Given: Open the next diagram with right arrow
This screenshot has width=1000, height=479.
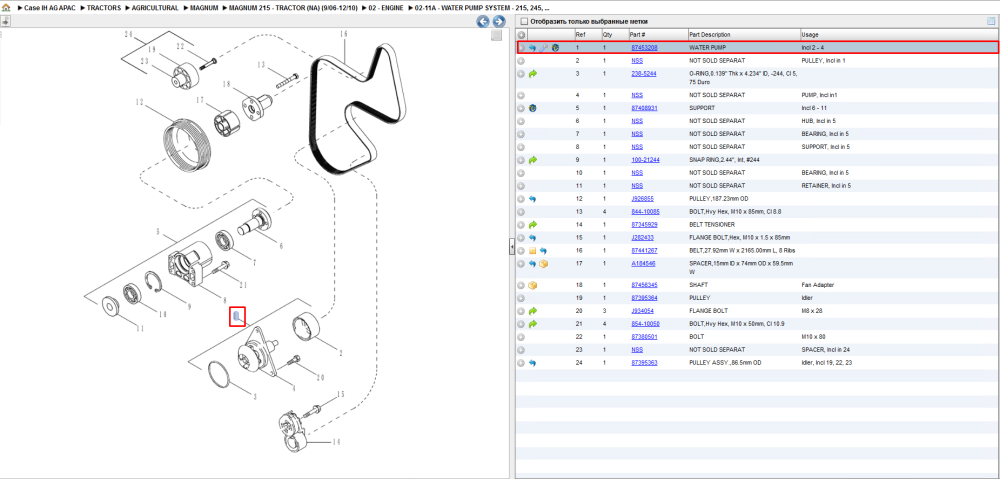Looking at the screenshot, I should [x=499, y=22].
